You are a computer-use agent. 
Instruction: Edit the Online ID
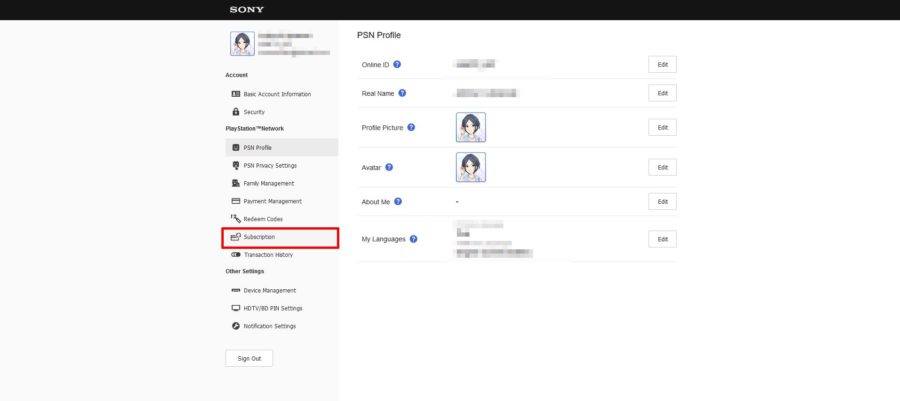[662, 65]
